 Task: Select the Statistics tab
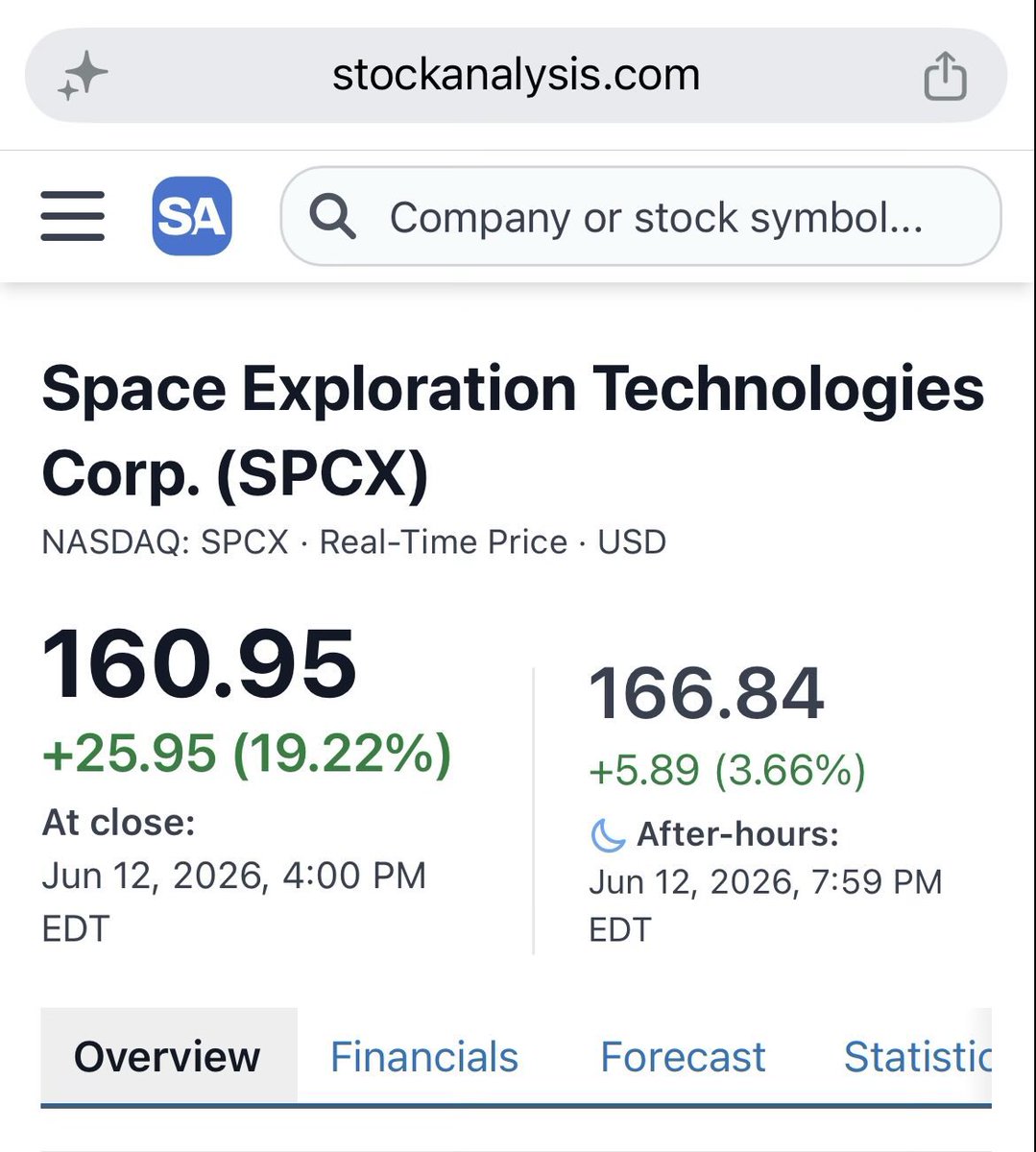(x=917, y=1057)
